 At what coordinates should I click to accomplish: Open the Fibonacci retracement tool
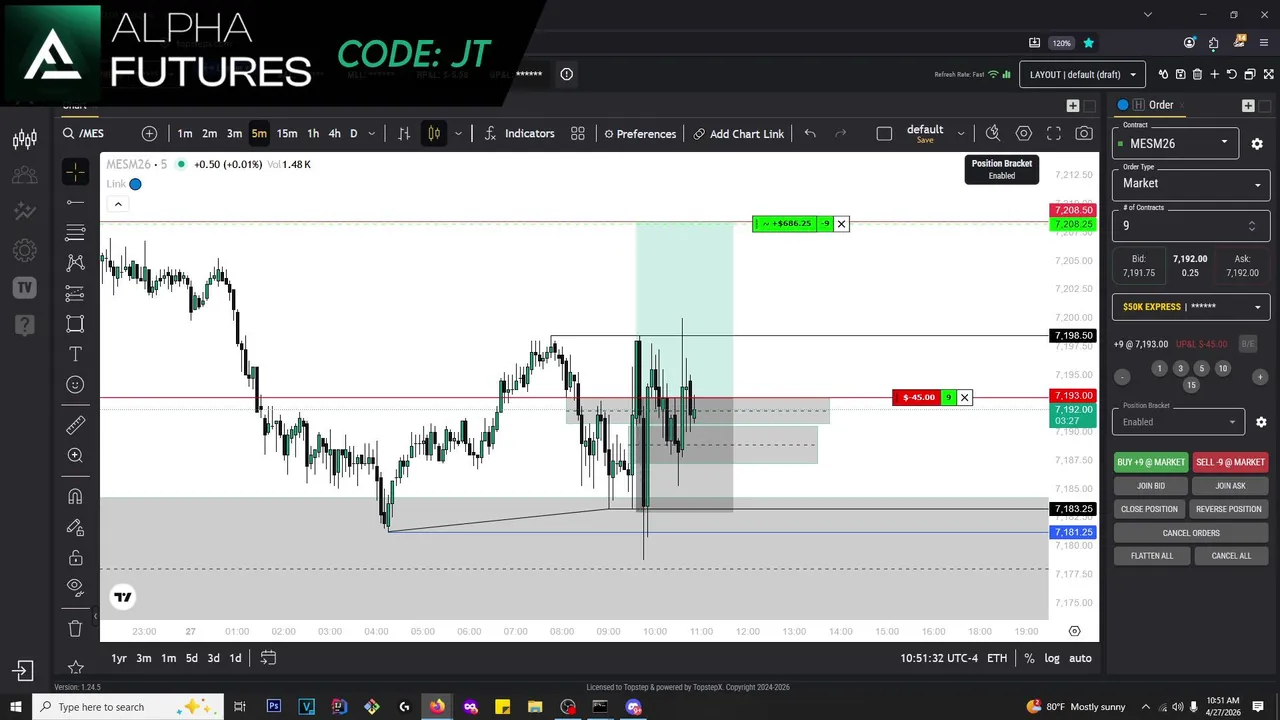point(75,233)
